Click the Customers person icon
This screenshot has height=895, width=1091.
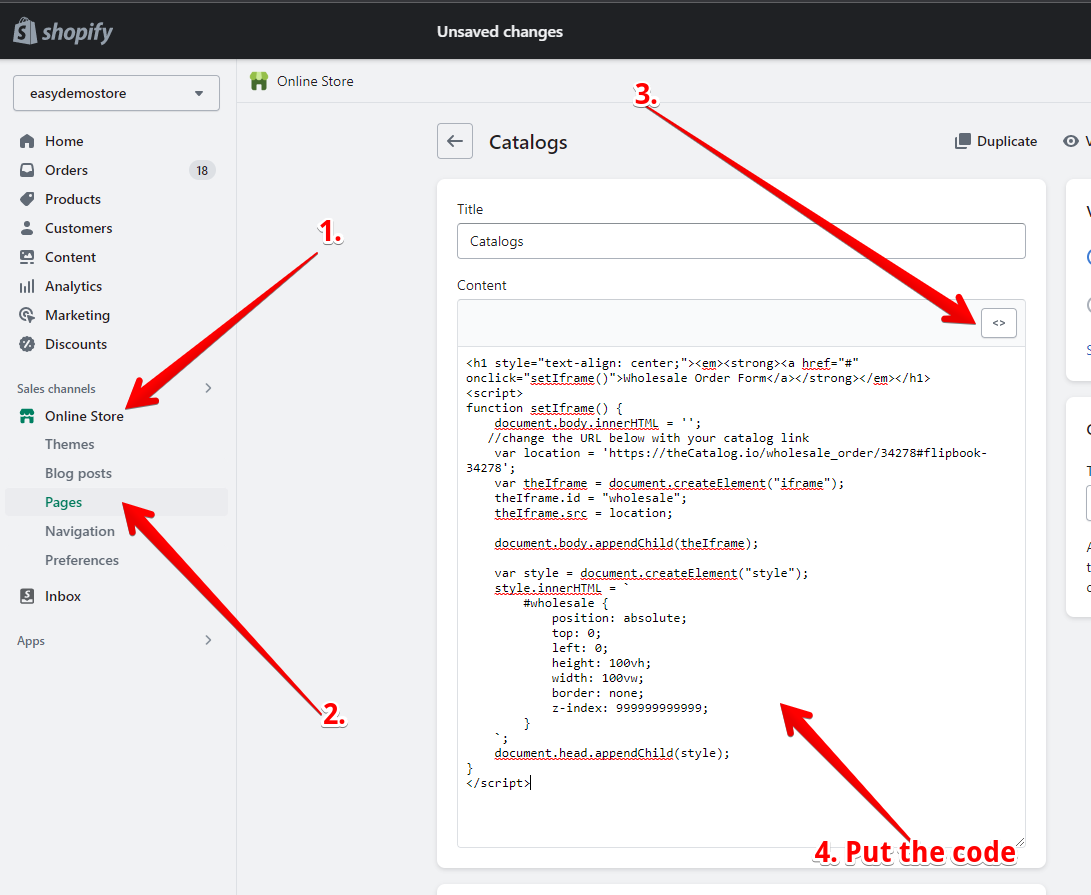27,228
